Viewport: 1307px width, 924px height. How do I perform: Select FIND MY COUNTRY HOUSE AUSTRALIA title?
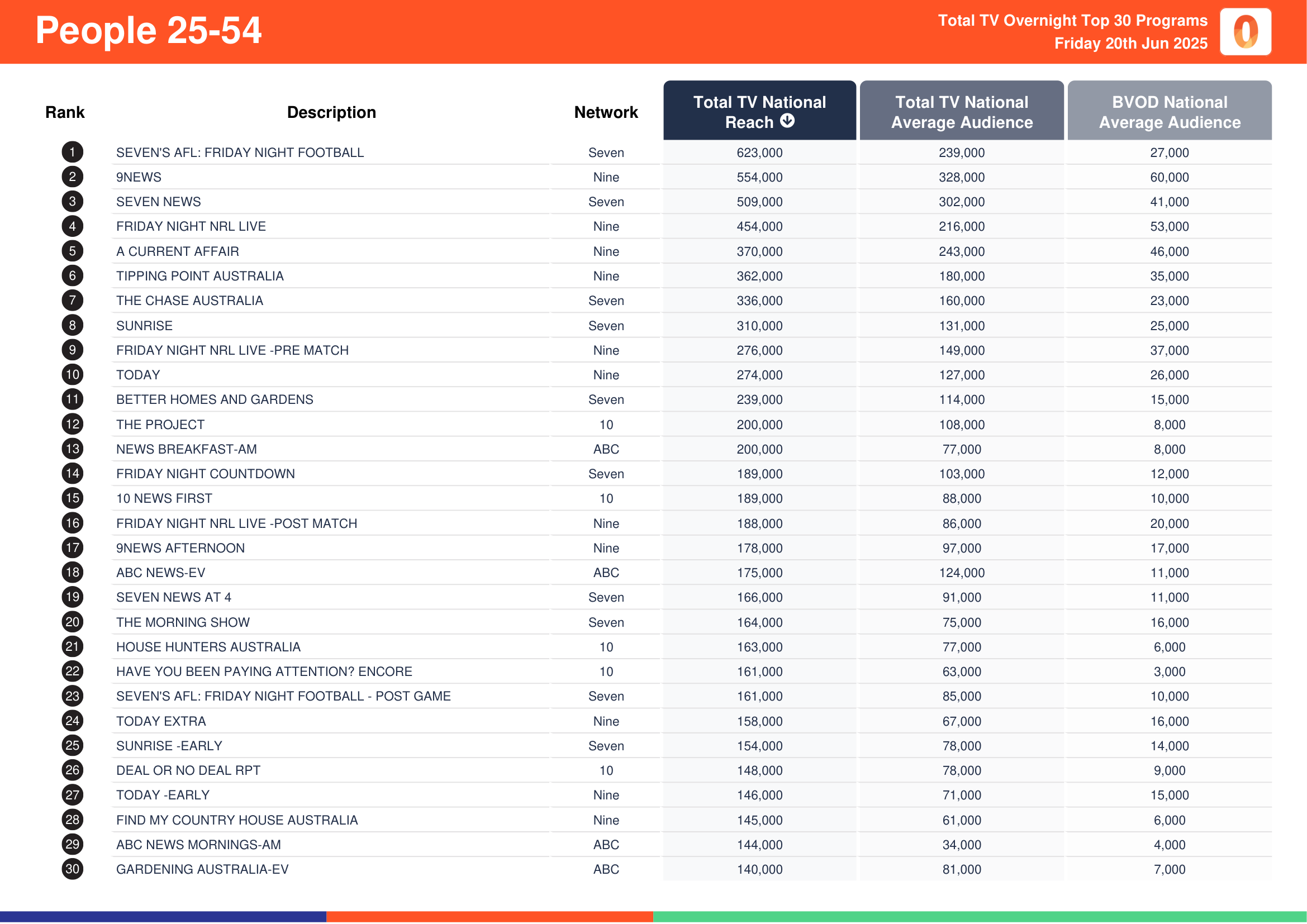point(237,820)
